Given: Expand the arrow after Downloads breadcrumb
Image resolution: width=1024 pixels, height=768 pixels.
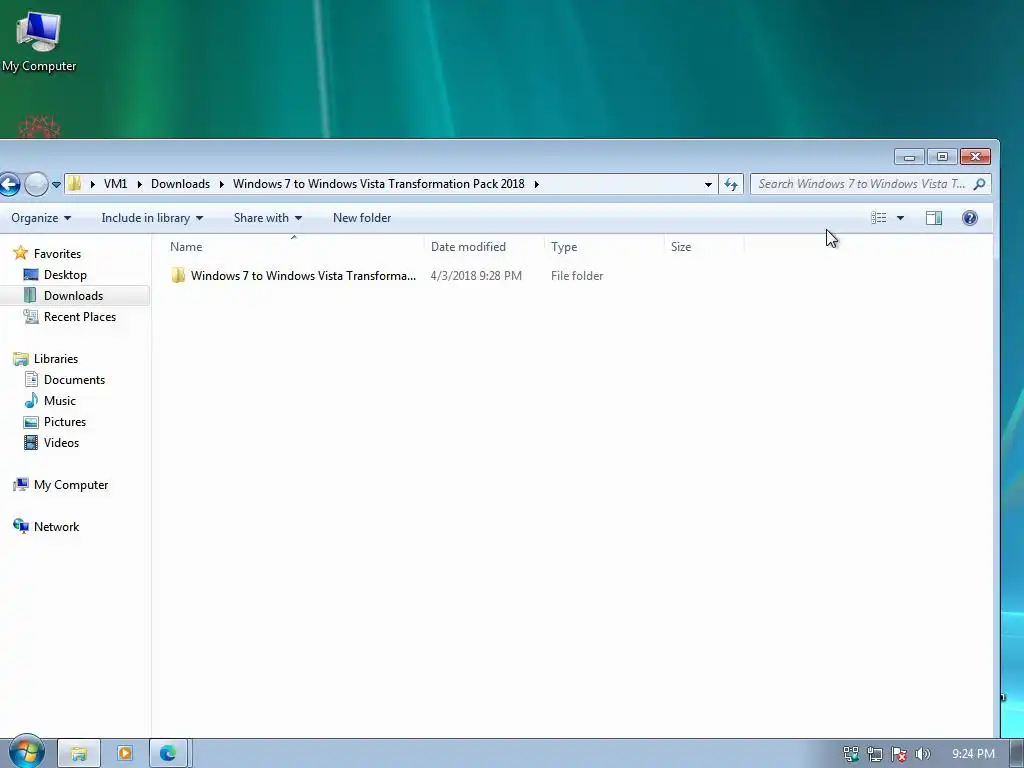Looking at the screenshot, I should (221, 184).
